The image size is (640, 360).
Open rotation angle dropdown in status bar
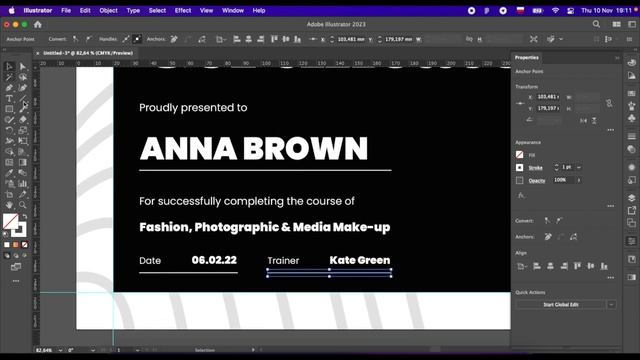click(93, 350)
